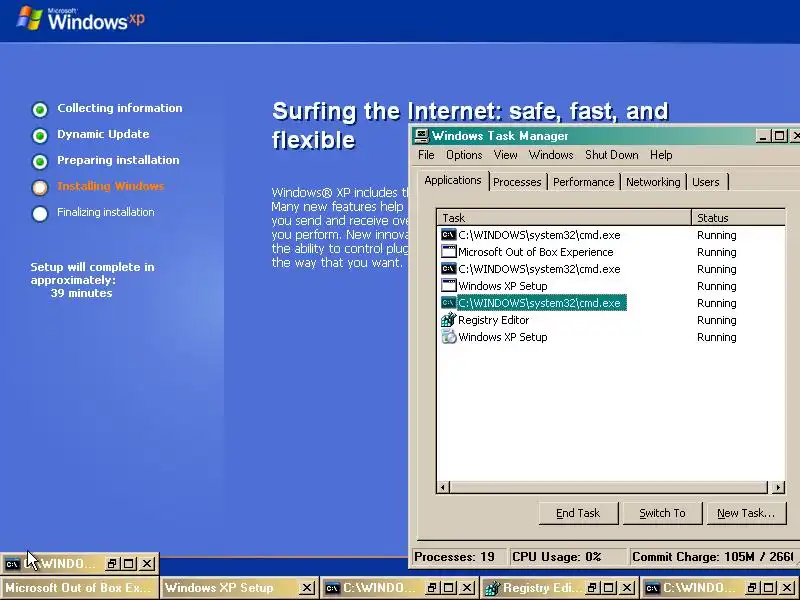Switch to the Performance tab
Screen dimensions: 800x600
pyautogui.click(x=584, y=182)
